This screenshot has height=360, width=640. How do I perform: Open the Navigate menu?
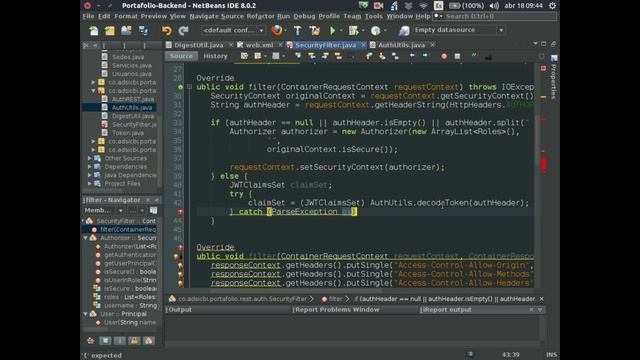click(204, 16)
